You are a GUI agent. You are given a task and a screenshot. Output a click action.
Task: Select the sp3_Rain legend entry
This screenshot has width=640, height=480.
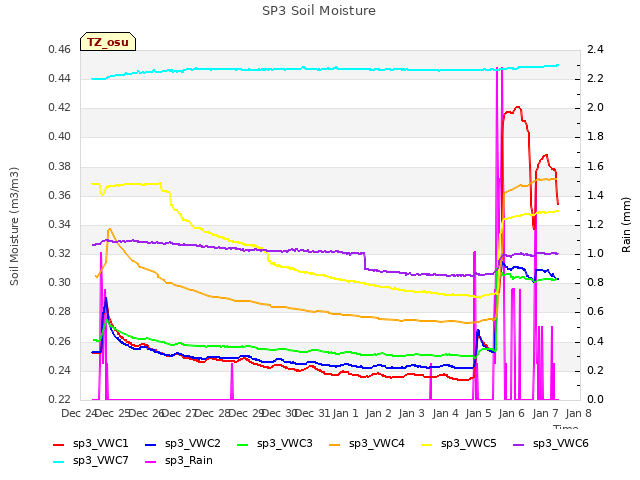click(x=179, y=461)
